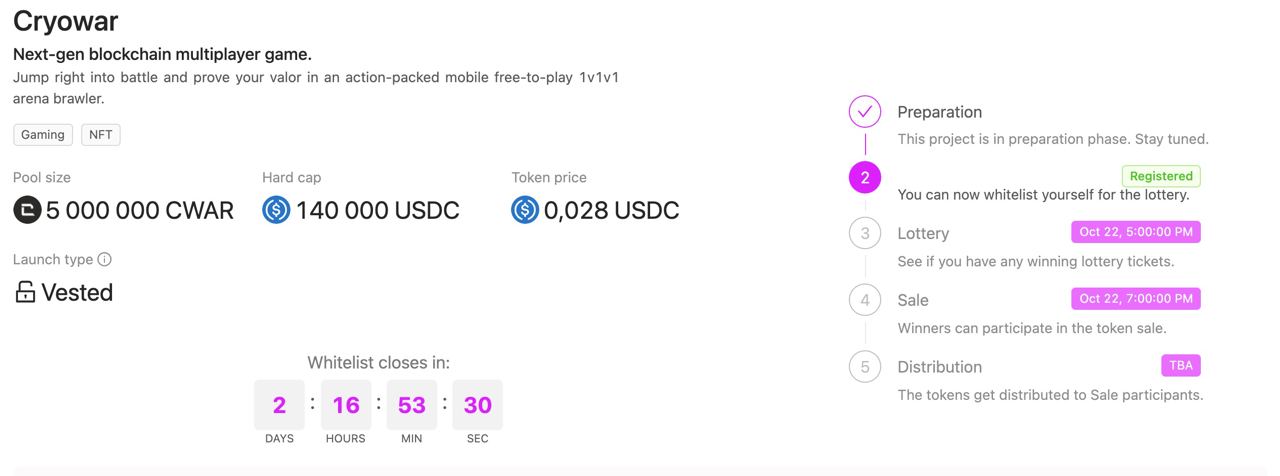Click the Sale date badge Oct 22, 7:00:00 PM
This screenshot has height=476, width=1280.
point(1136,298)
